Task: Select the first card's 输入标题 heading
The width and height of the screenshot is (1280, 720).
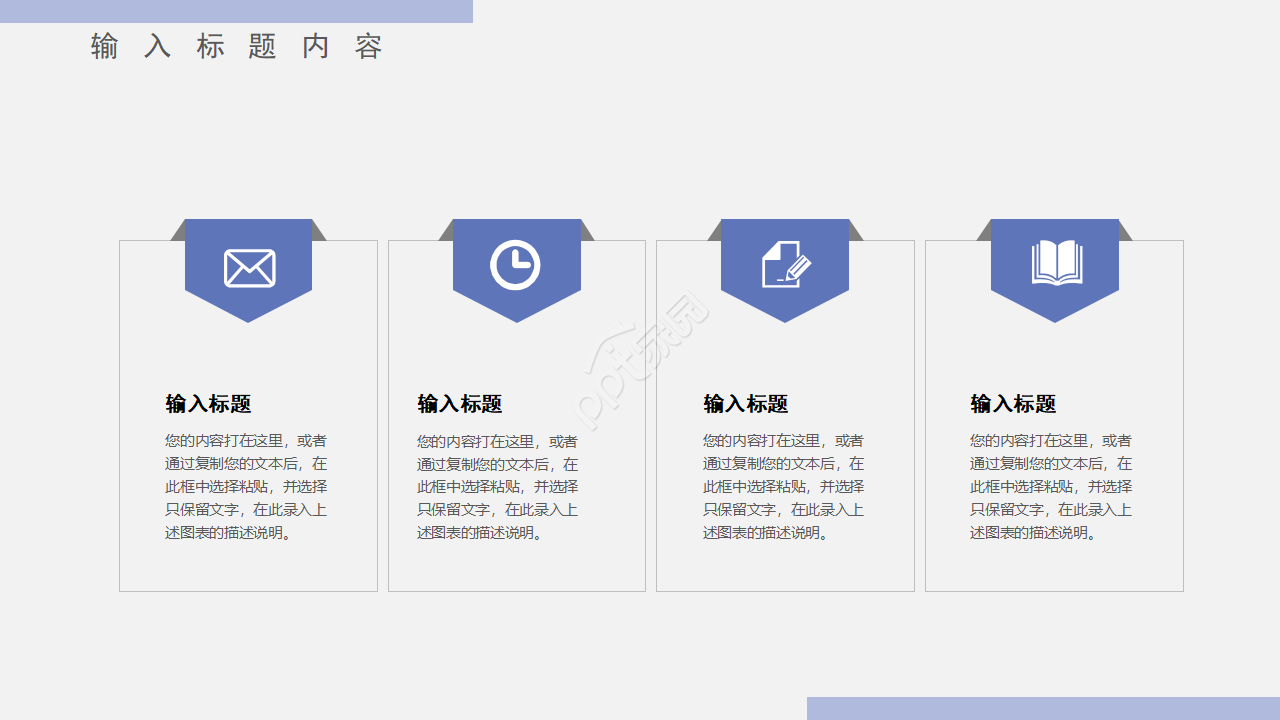Action: (x=209, y=404)
